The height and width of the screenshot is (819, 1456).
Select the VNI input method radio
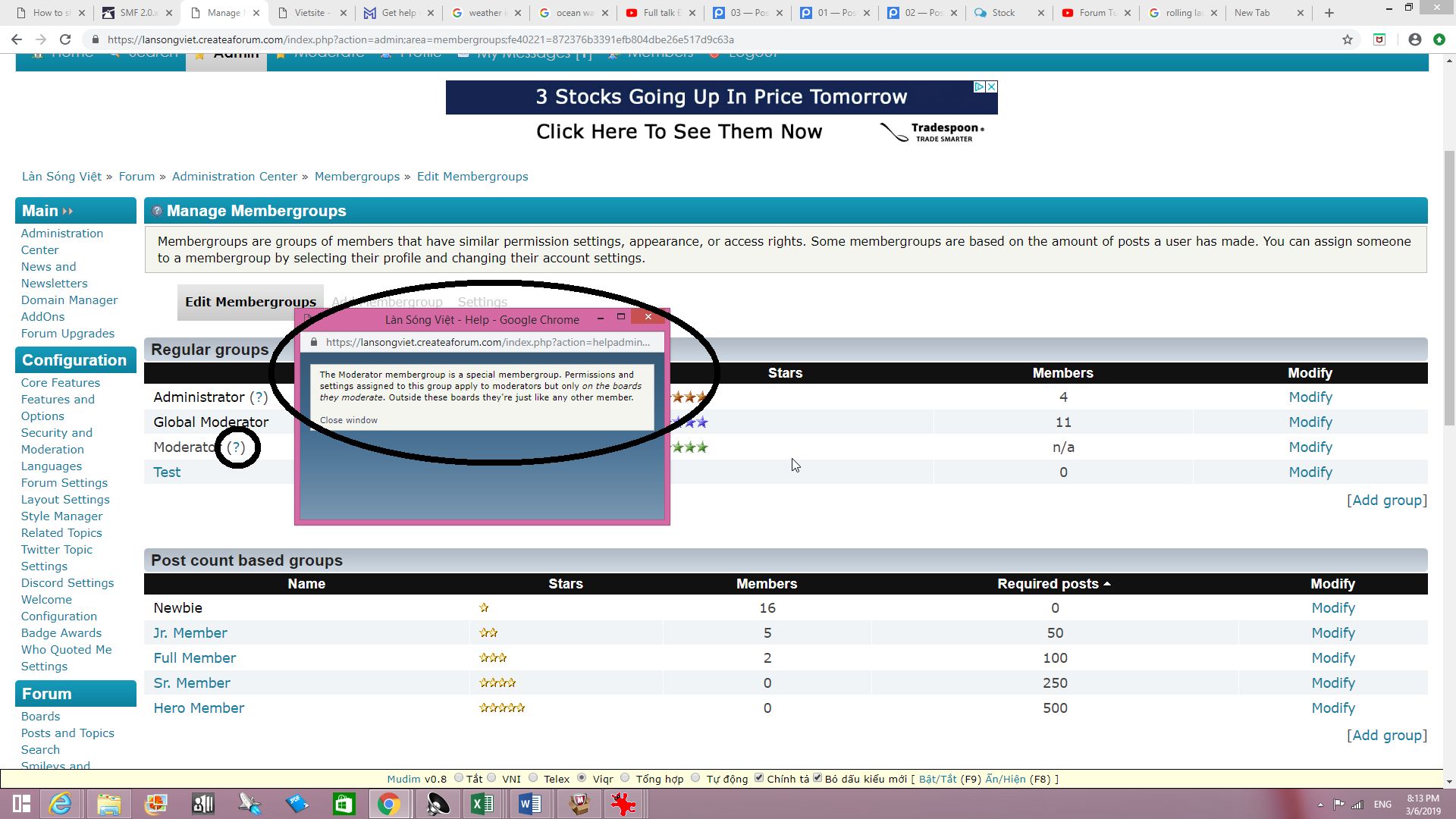pos(491,777)
